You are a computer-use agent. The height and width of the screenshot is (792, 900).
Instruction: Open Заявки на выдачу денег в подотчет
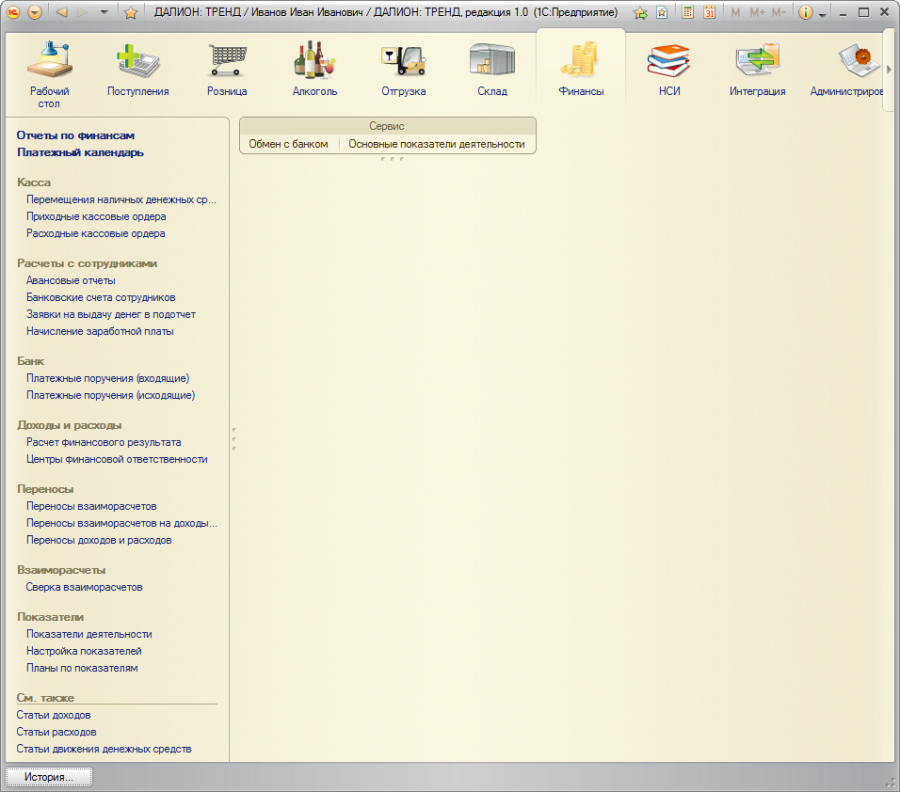coord(111,315)
